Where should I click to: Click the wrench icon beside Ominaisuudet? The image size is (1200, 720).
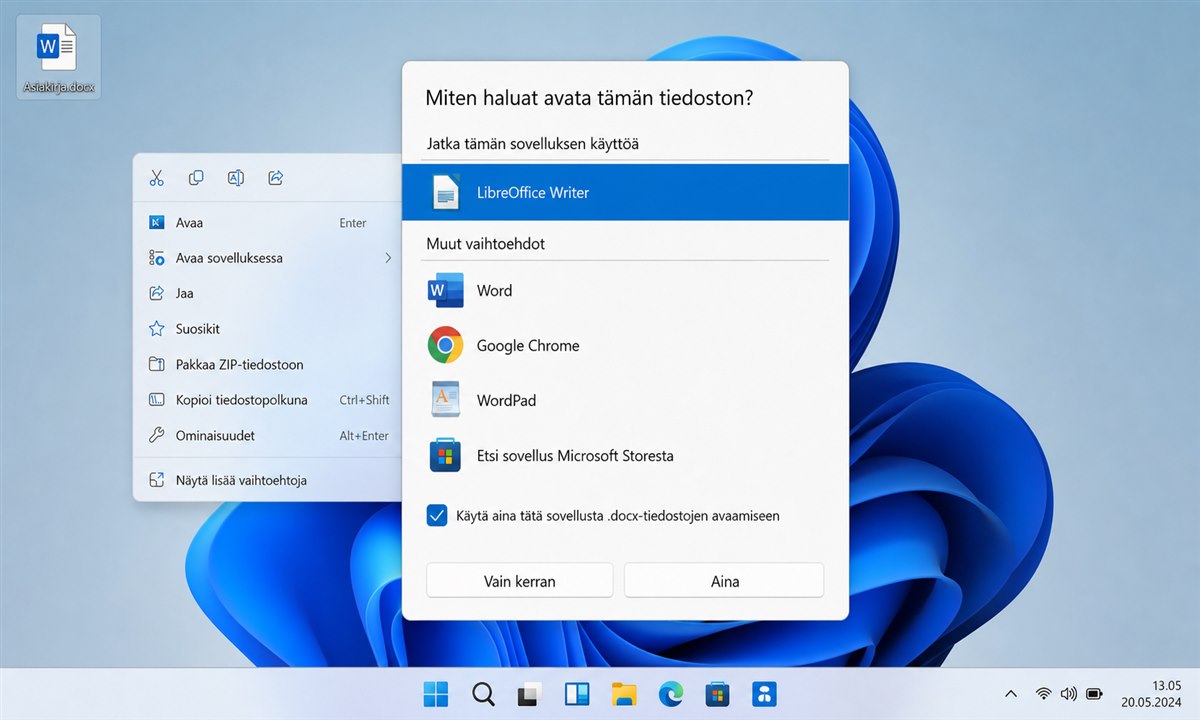pos(156,435)
